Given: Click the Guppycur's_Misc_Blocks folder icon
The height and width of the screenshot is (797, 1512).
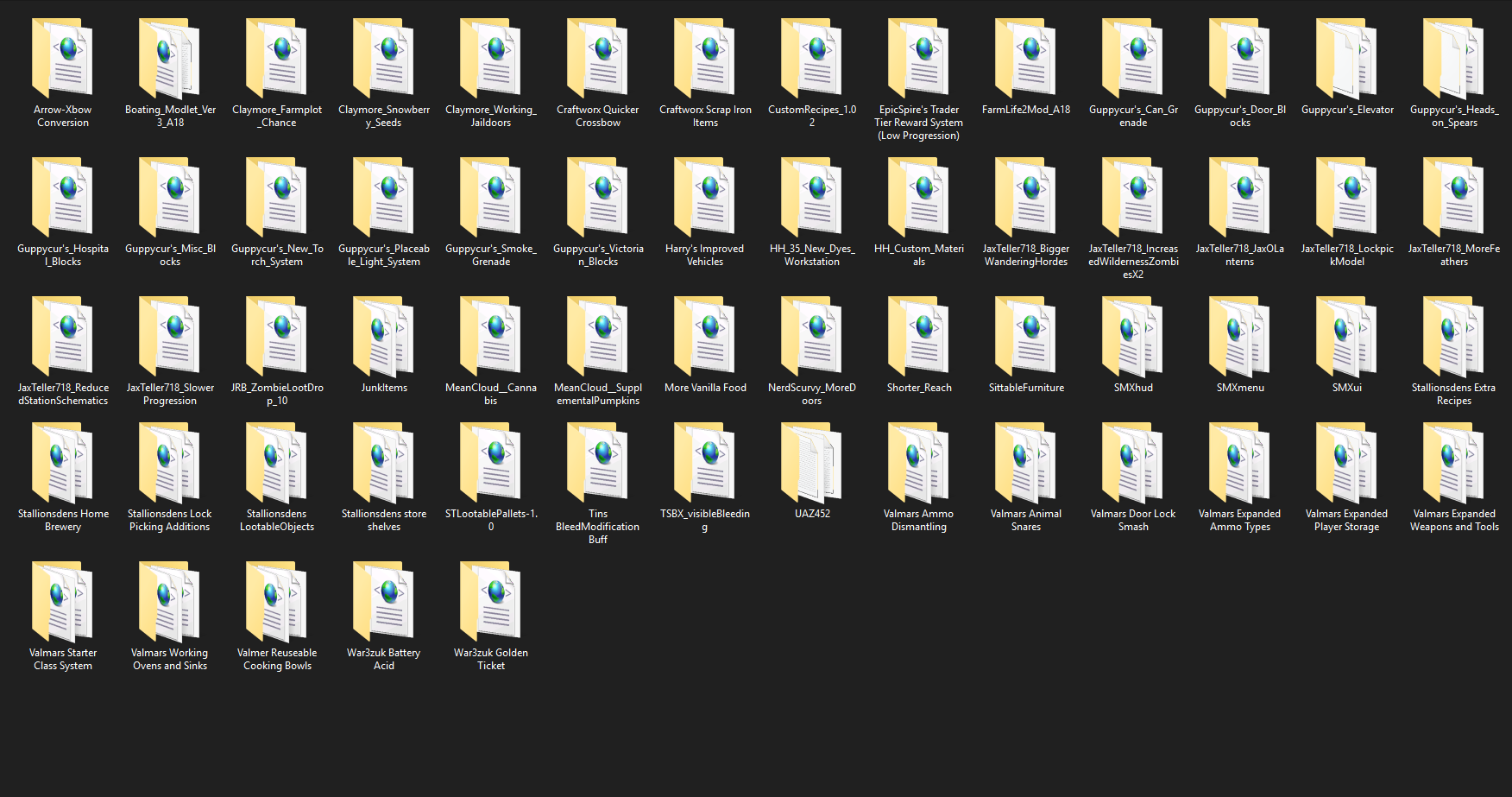Looking at the screenshot, I should (x=170, y=198).
